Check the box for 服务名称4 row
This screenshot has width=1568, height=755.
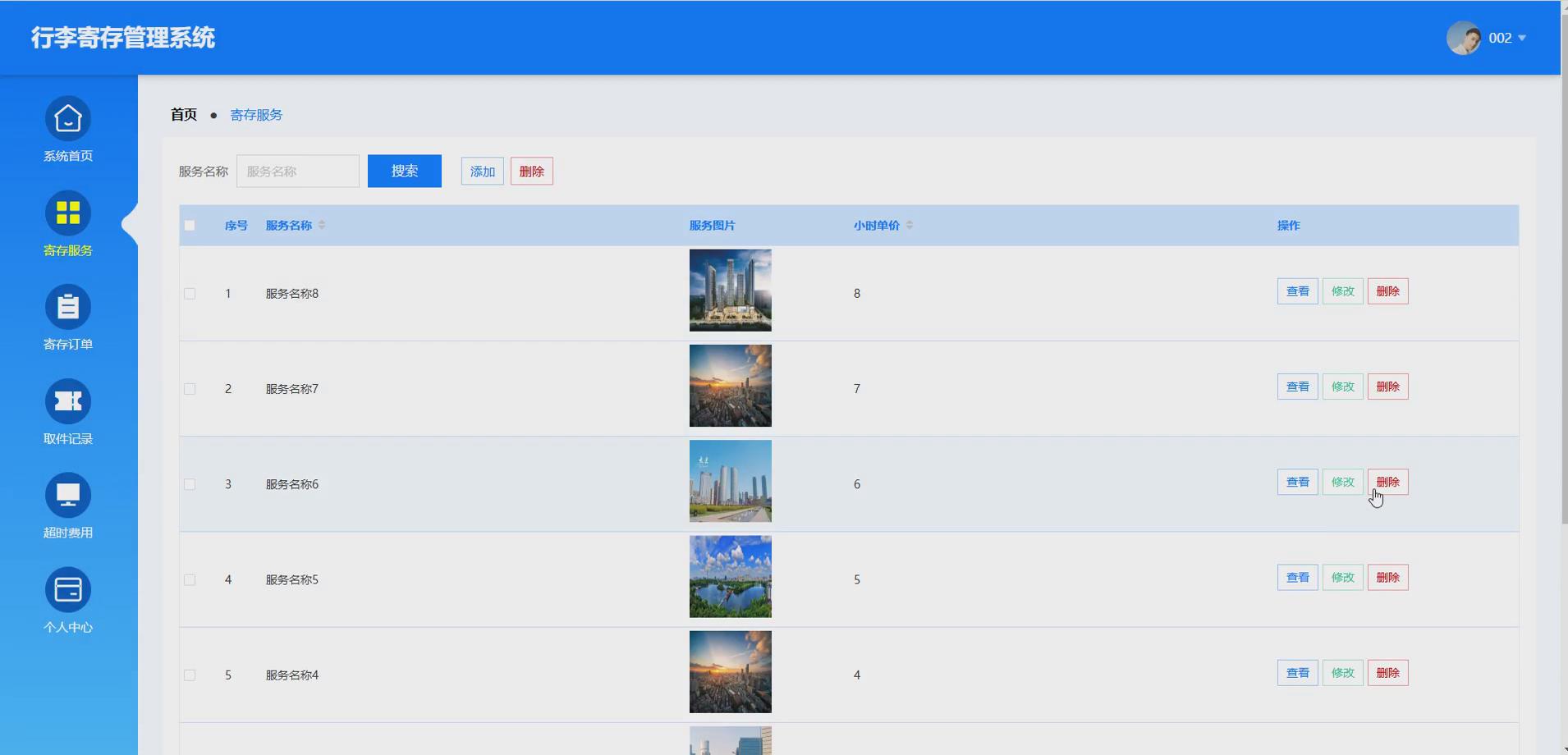[190, 675]
